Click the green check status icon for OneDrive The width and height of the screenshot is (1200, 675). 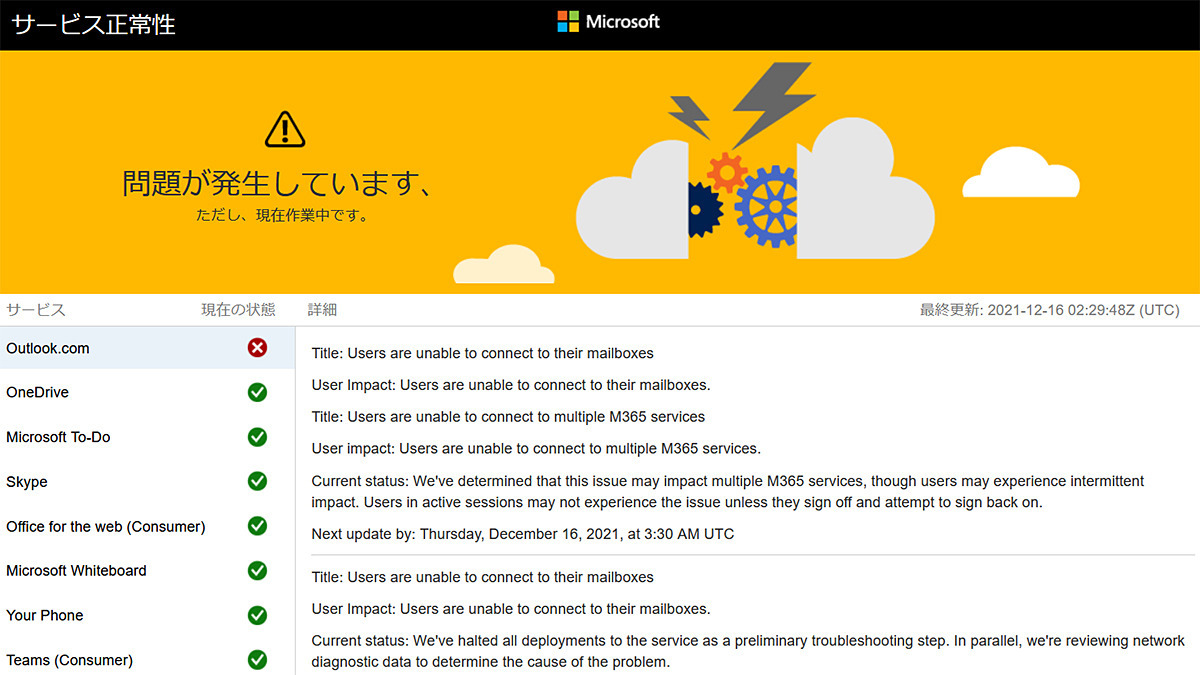click(x=257, y=392)
